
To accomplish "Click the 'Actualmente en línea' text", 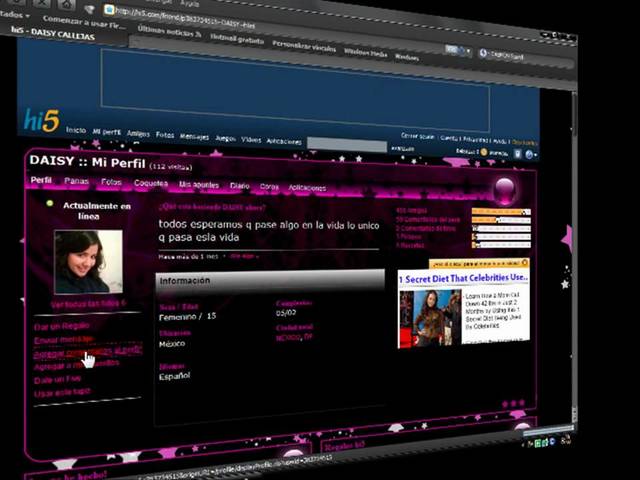I will pos(96,211).
